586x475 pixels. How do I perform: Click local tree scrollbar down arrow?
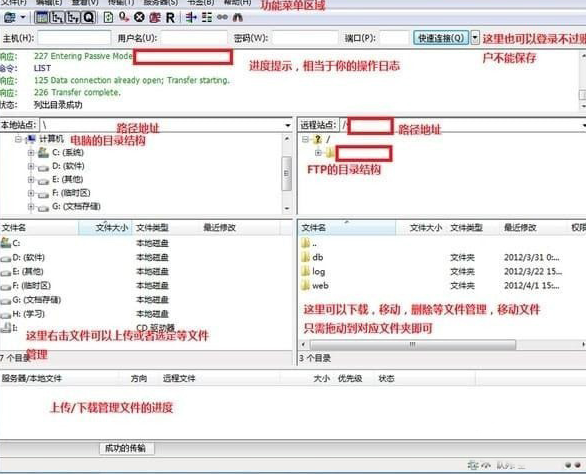pos(287,209)
